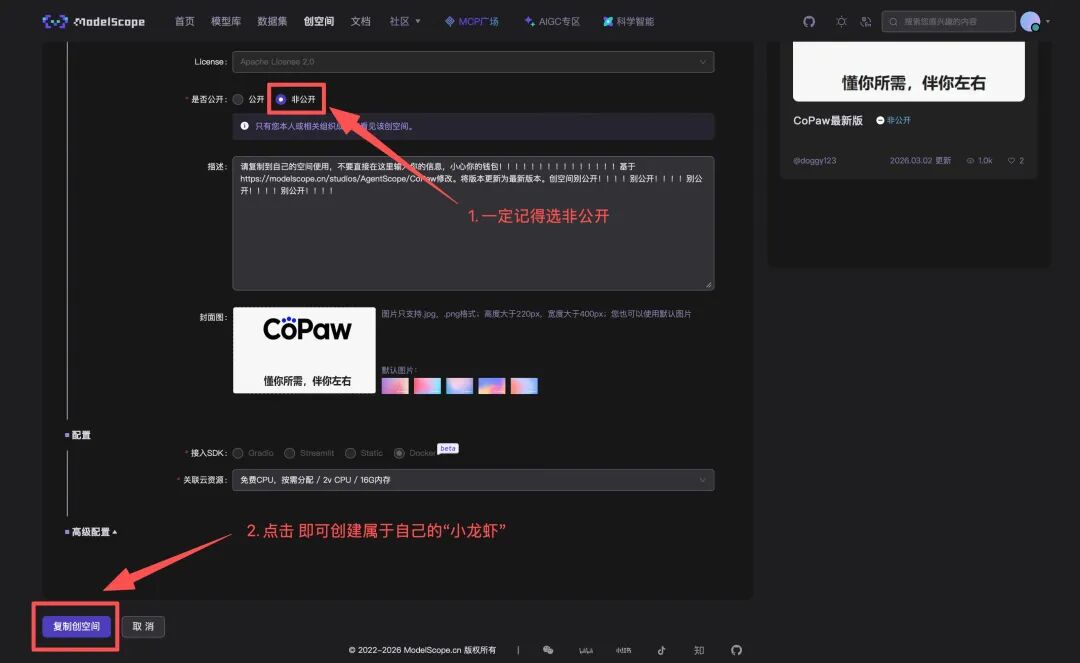Pick the fourth default cover image swatch

(x=492, y=386)
